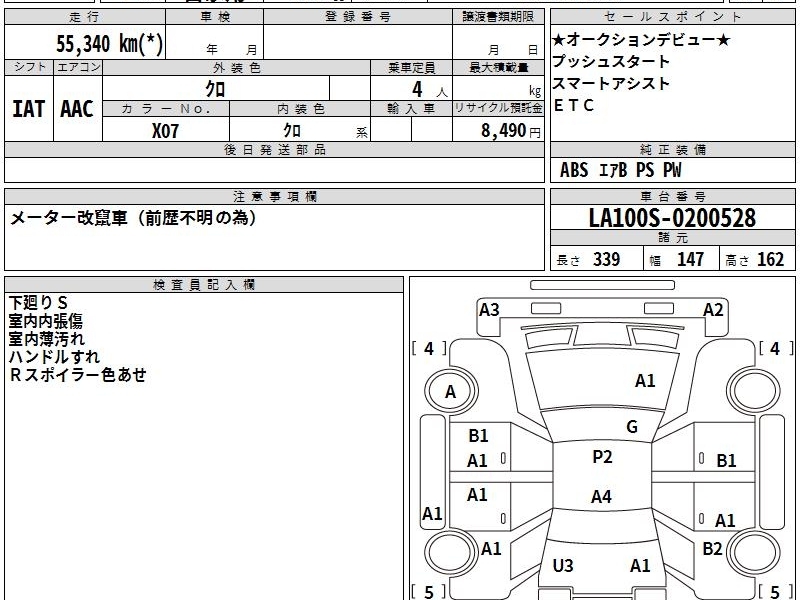Select the interior color value クロ
The width and height of the screenshot is (800, 600).
point(292,131)
